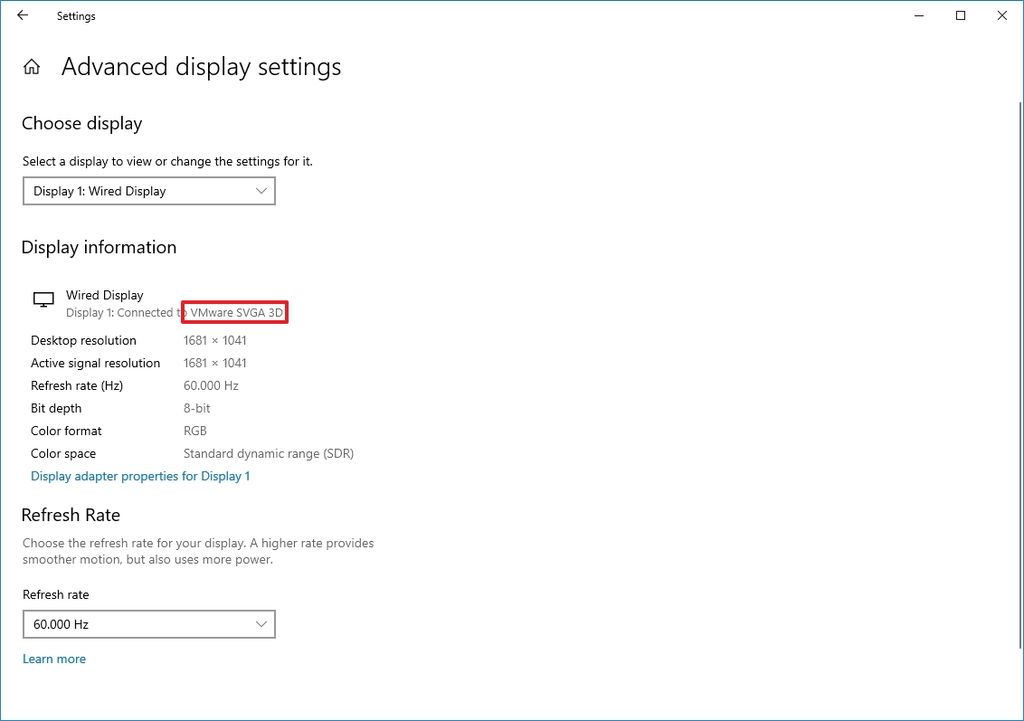Select the 8-bit Bit depth value
This screenshot has width=1024, height=721.
(x=195, y=408)
